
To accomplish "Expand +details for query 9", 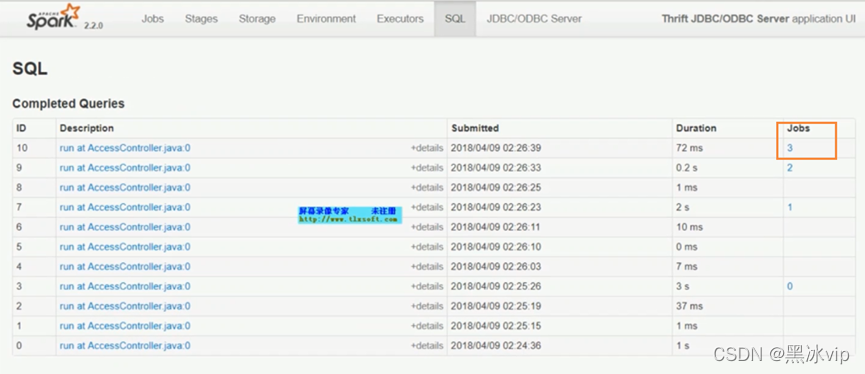I will (427, 168).
